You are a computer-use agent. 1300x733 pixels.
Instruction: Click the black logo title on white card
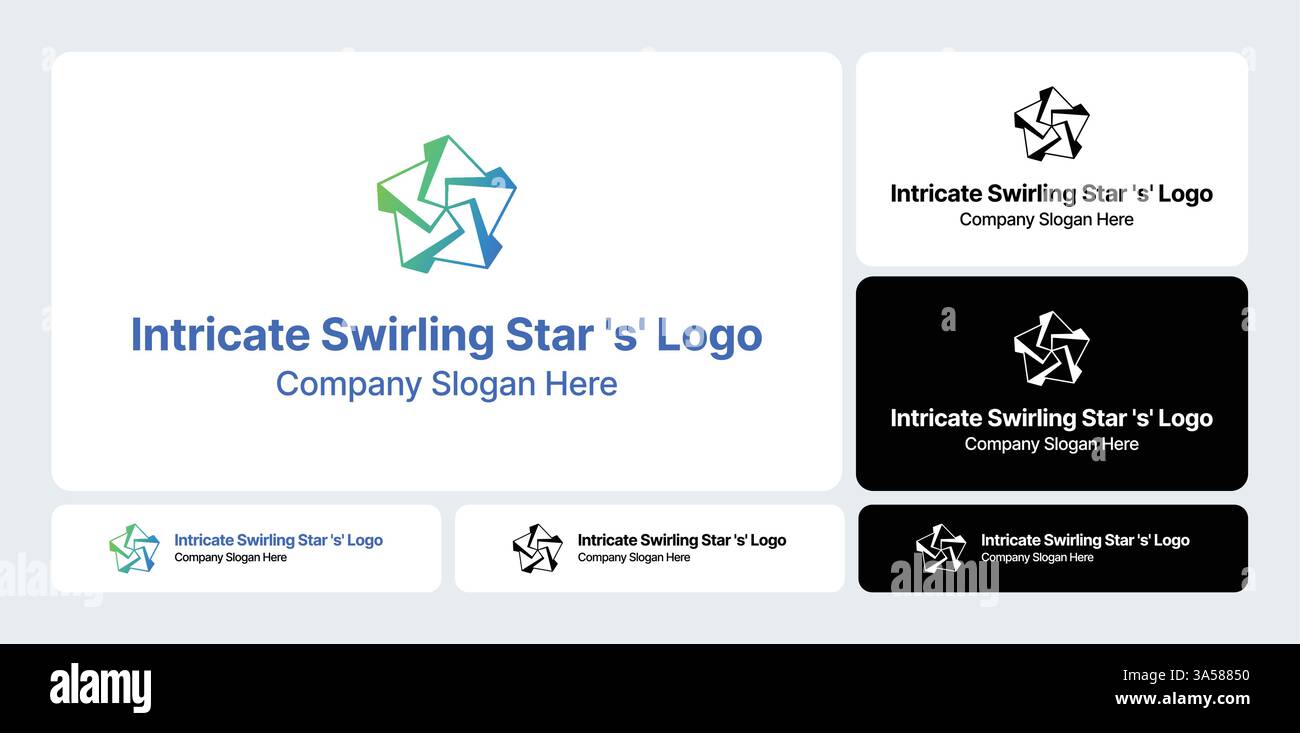pos(1051,194)
